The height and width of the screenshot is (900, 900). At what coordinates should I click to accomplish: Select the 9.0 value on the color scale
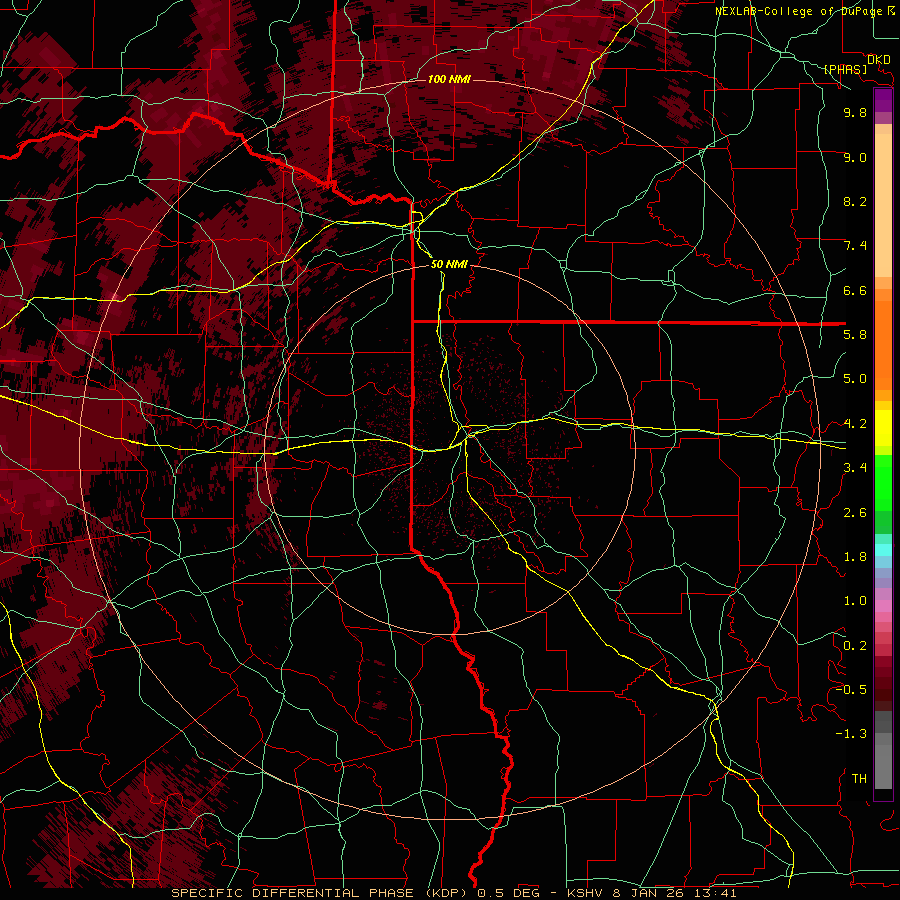point(855,158)
